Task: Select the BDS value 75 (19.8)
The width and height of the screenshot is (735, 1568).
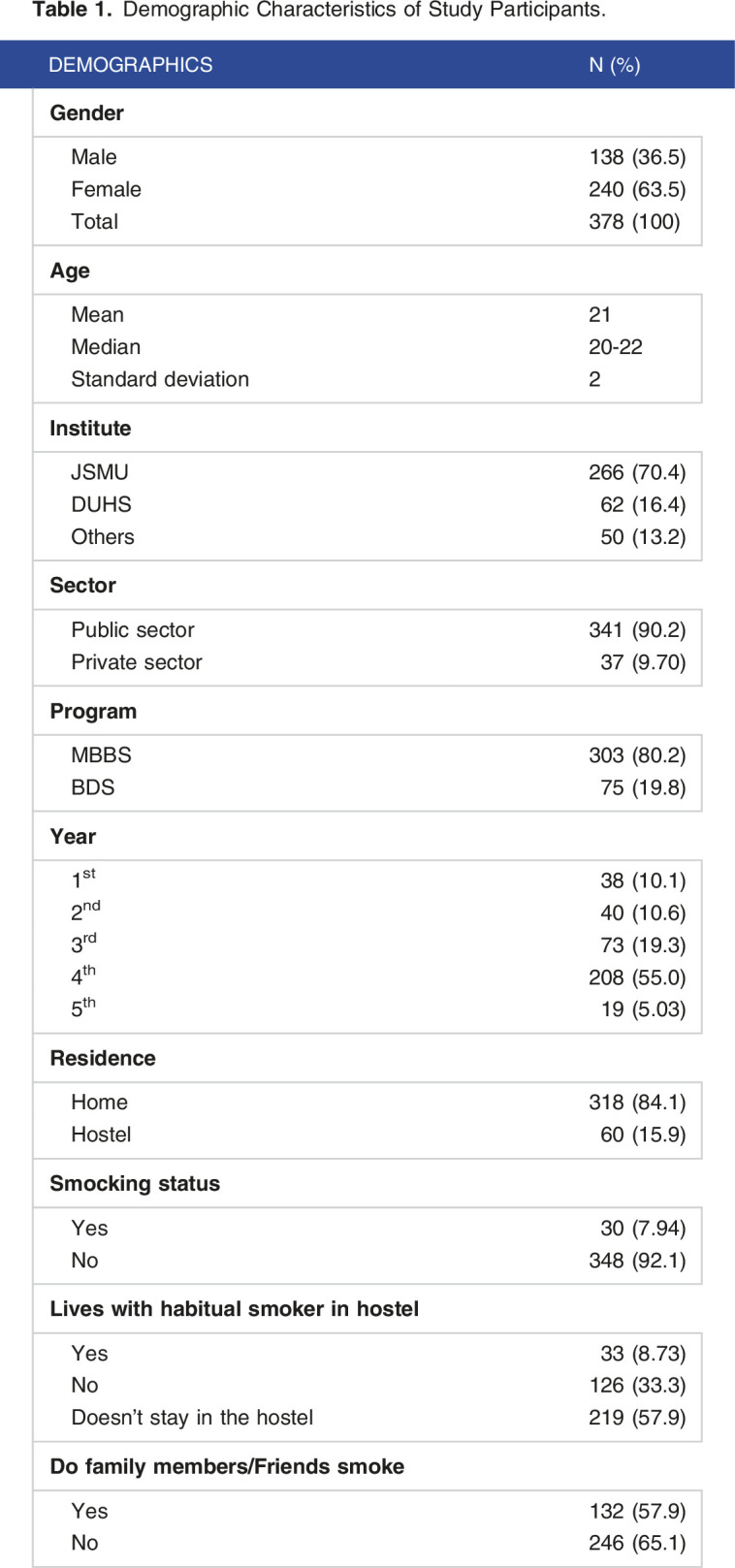Action: click(x=643, y=787)
